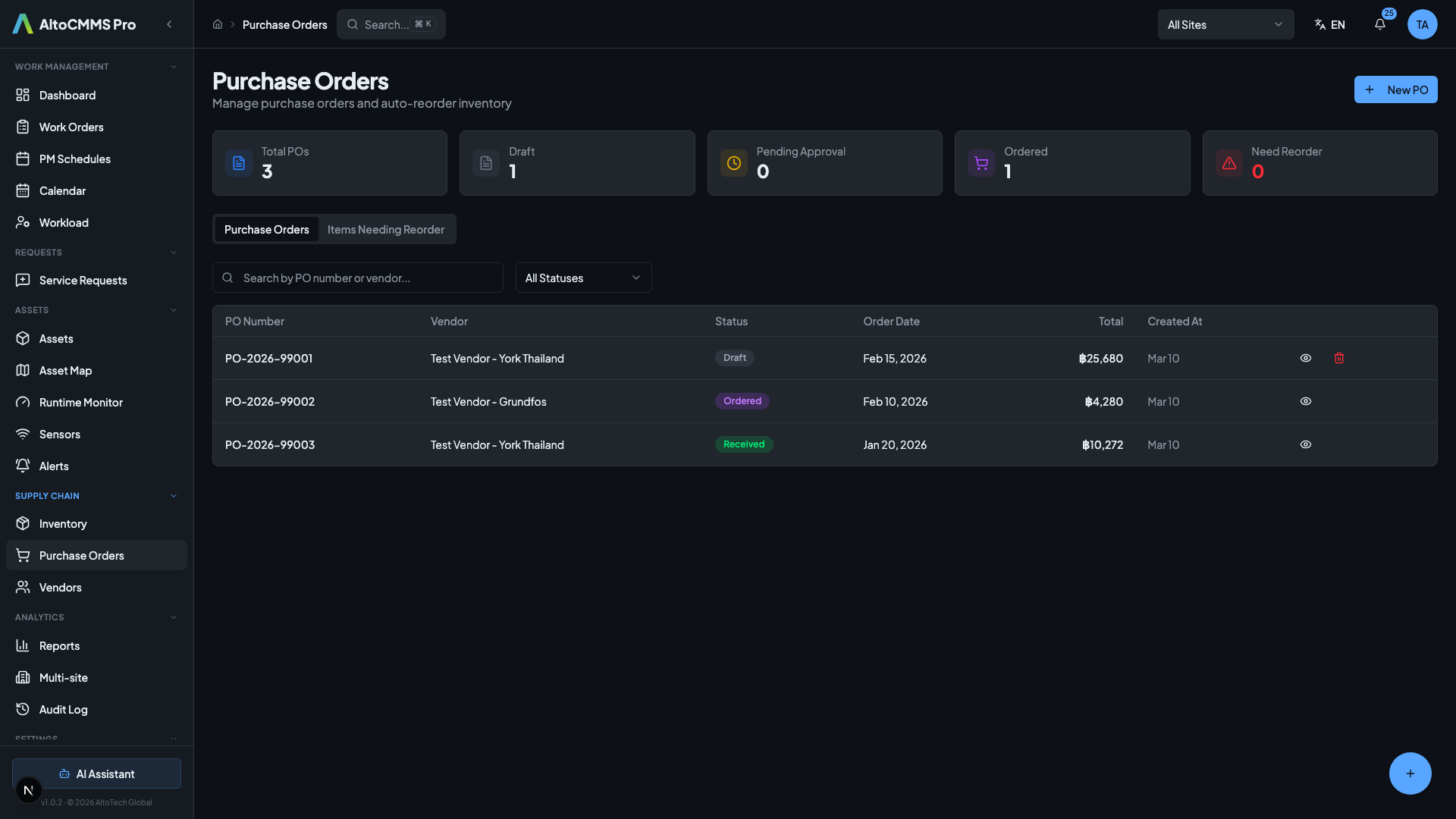The height and width of the screenshot is (819, 1456).
Task: Show details for PO-2026-99002 purchase order
Action: click(x=1305, y=401)
